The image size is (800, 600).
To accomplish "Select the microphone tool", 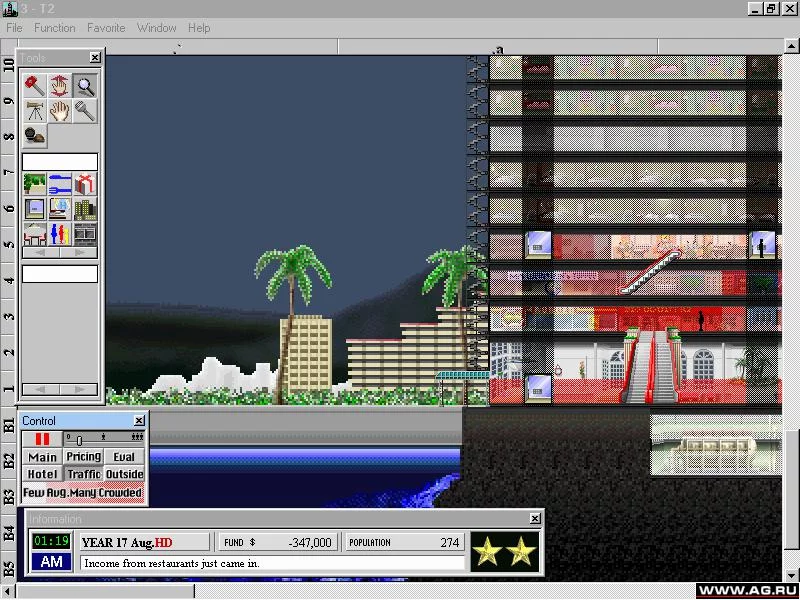I will click(x=85, y=111).
